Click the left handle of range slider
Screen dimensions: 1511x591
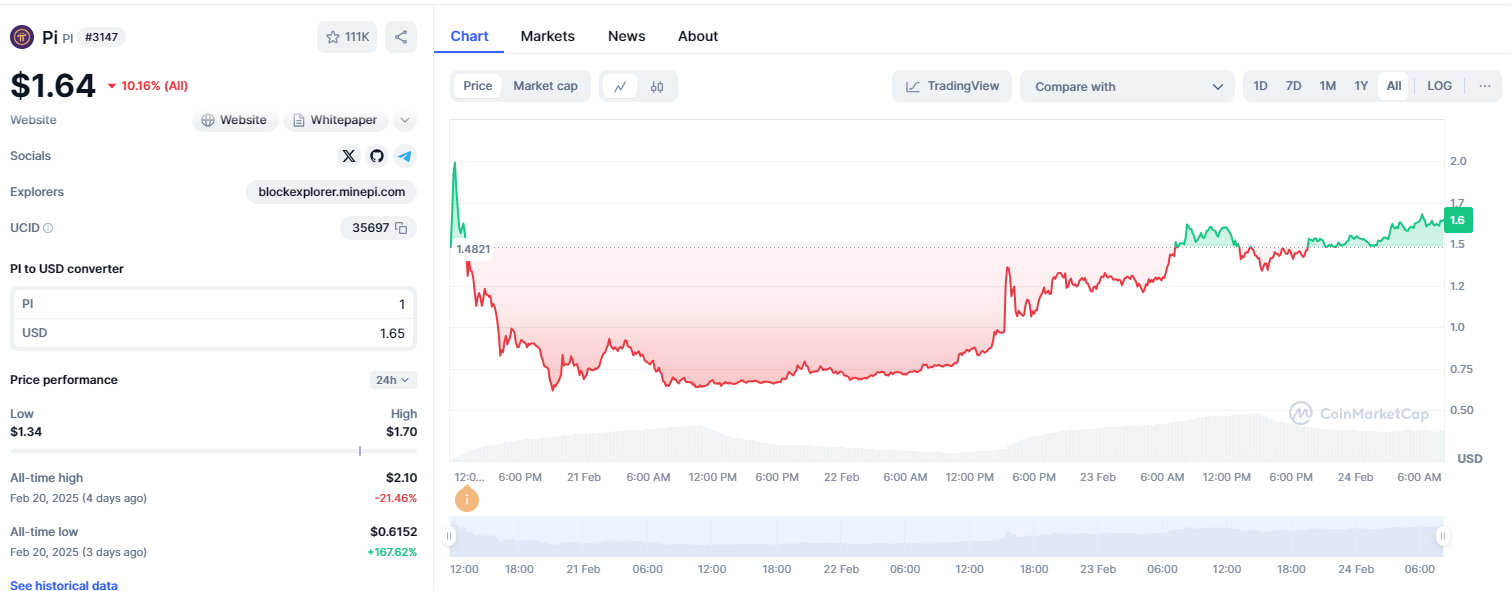tap(450, 537)
